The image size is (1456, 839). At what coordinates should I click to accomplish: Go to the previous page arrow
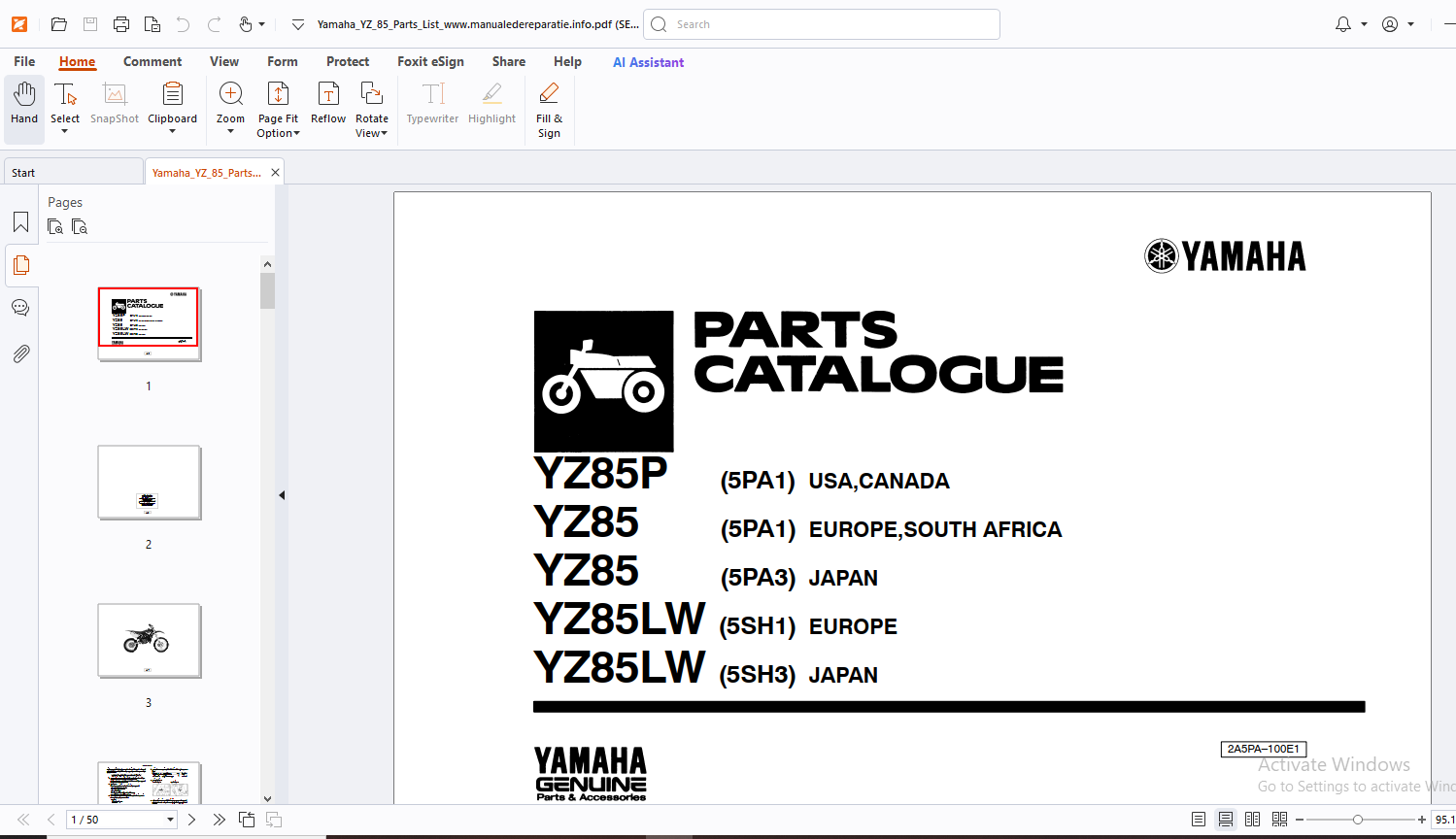tap(51, 820)
